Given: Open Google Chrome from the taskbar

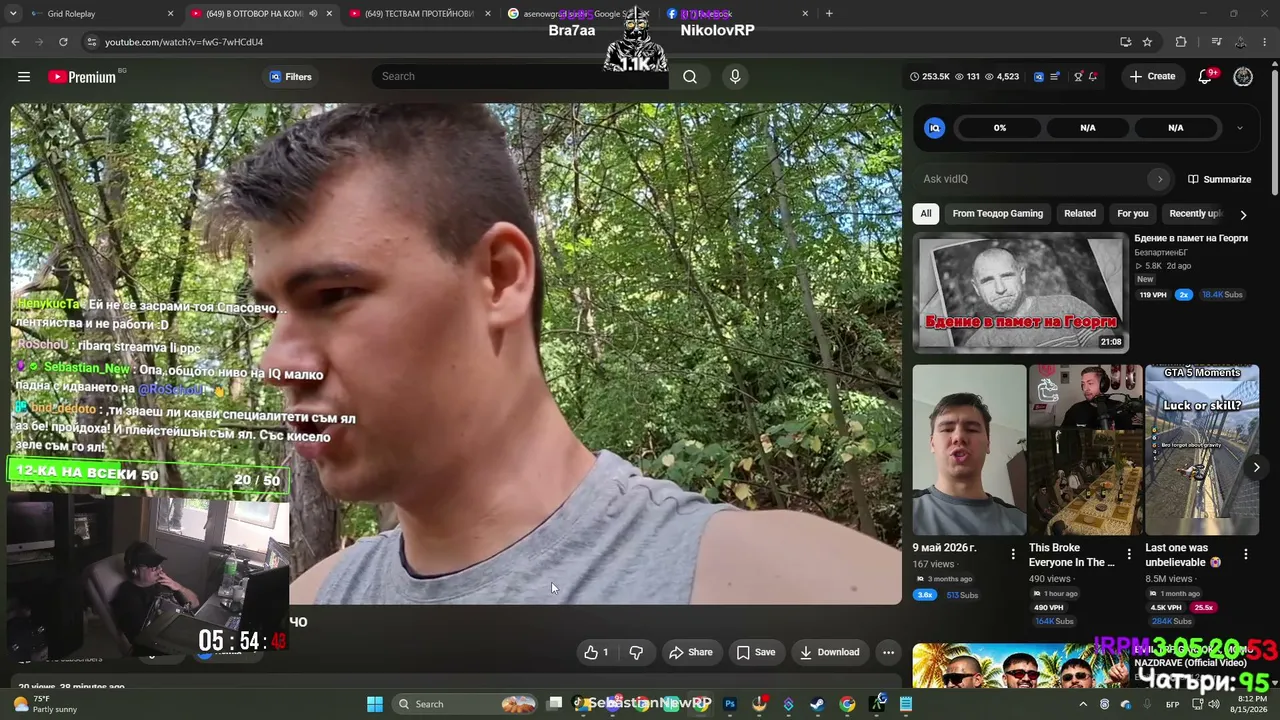Looking at the screenshot, I should 847,704.
